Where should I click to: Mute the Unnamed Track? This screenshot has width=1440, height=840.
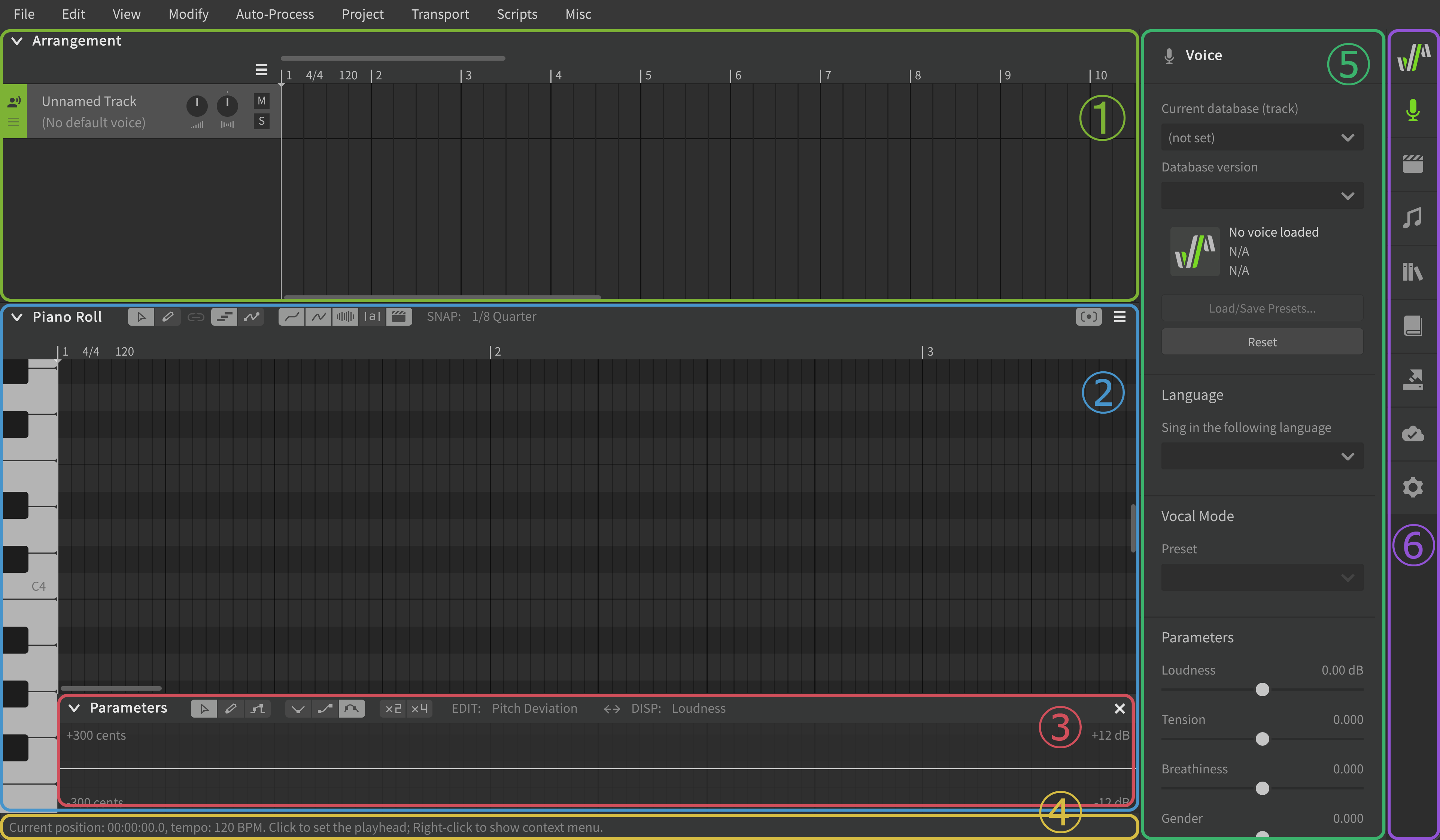[261, 101]
